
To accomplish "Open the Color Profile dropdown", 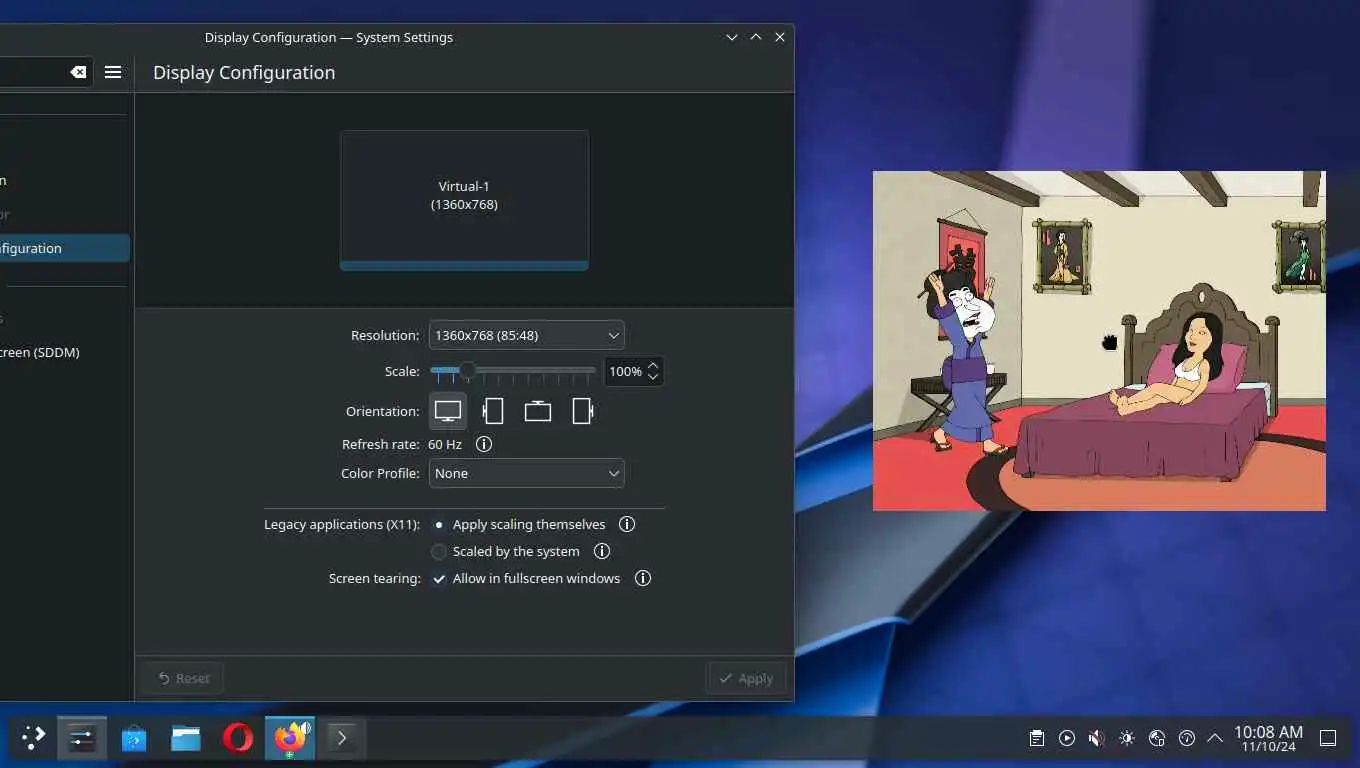I will pos(527,473).
